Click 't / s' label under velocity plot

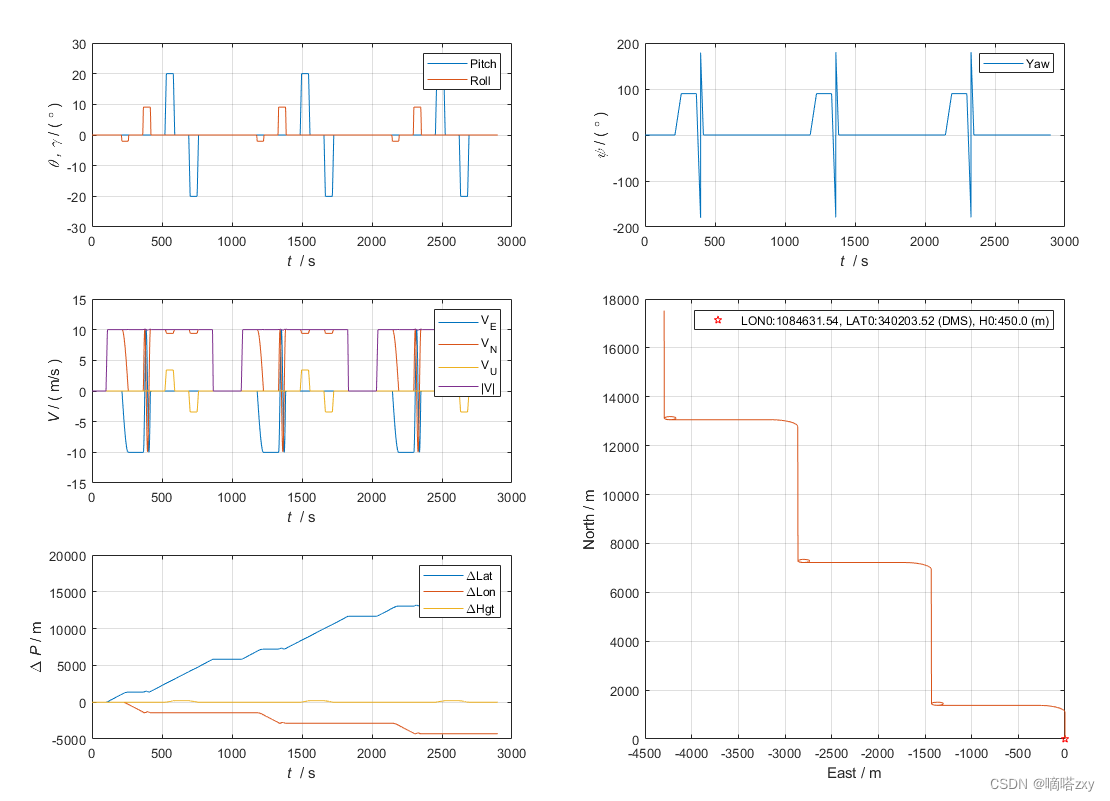301,517
